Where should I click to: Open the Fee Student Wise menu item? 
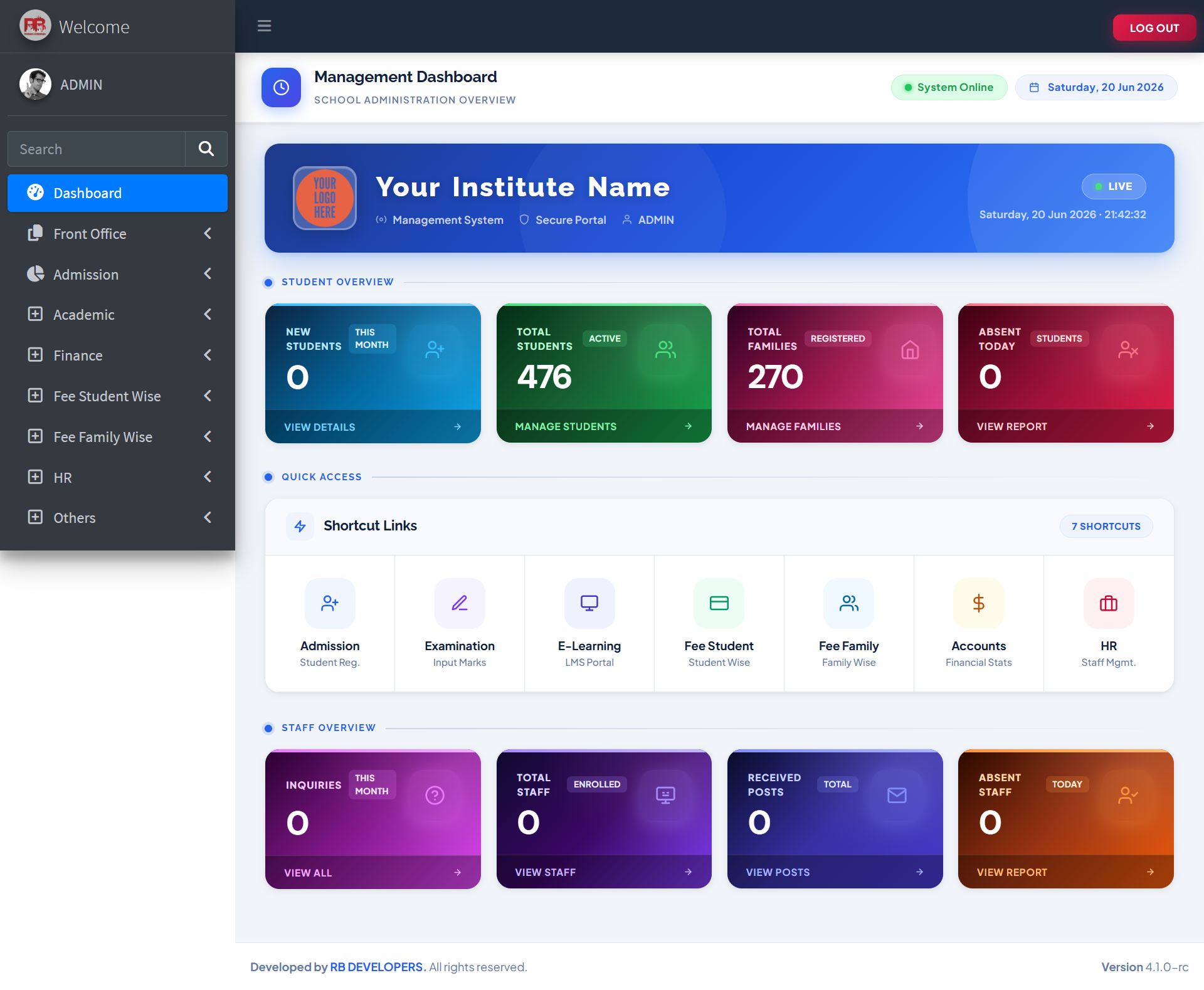click(117, 396)
